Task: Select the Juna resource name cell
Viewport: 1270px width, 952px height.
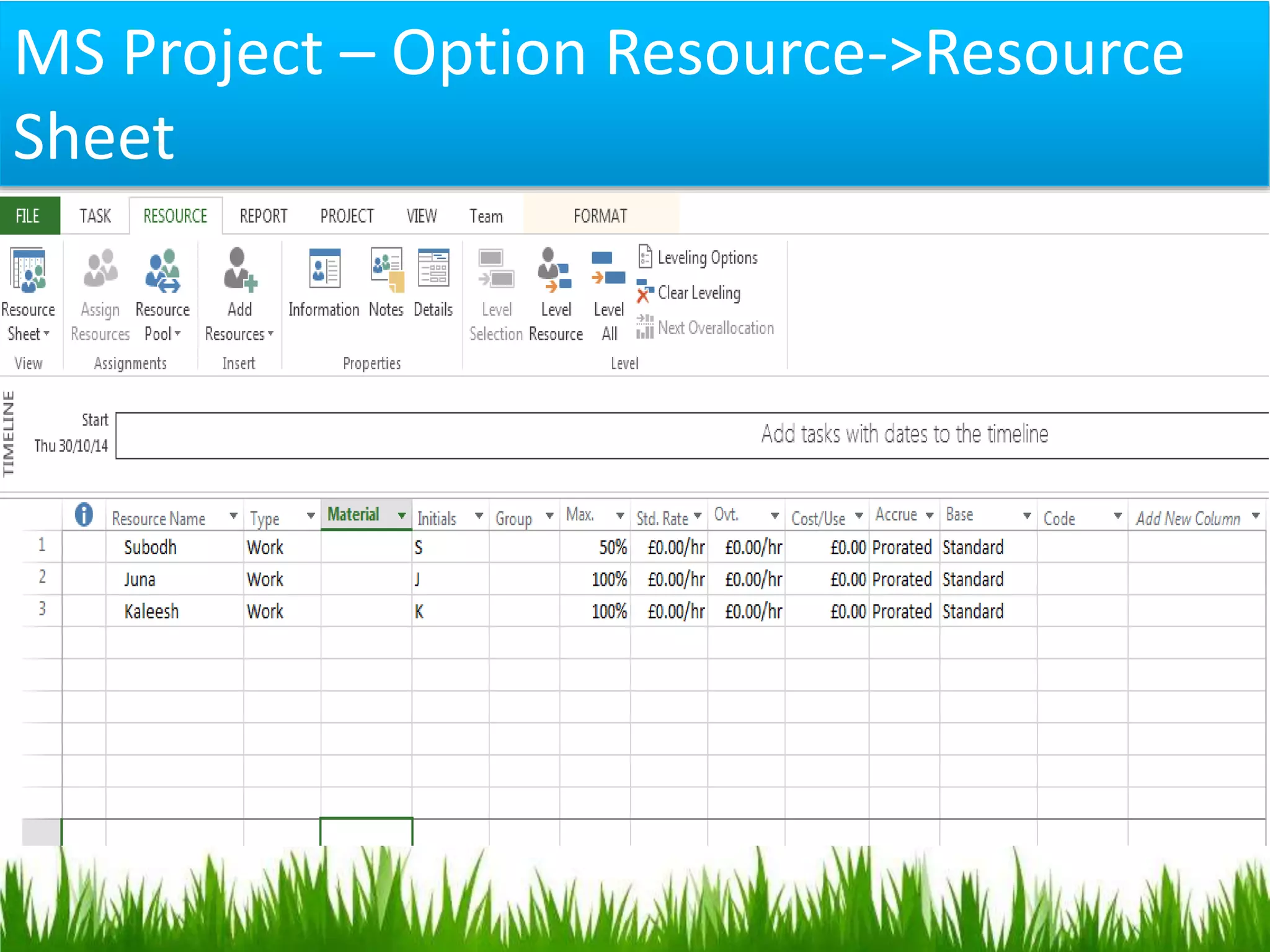Action: point(174,580)
